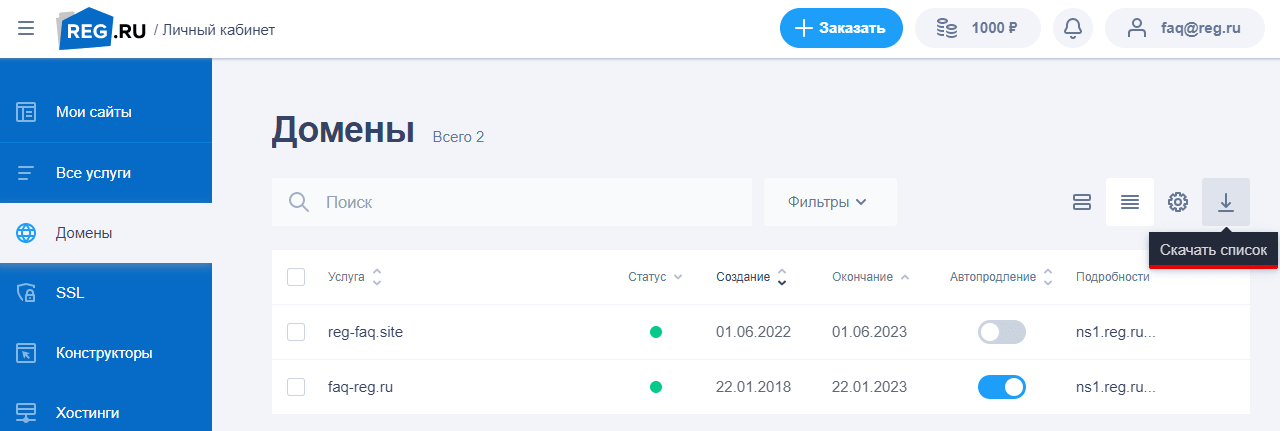Switch to card view layout icon
1283x431 pixels.
(x=1081, y=202)
